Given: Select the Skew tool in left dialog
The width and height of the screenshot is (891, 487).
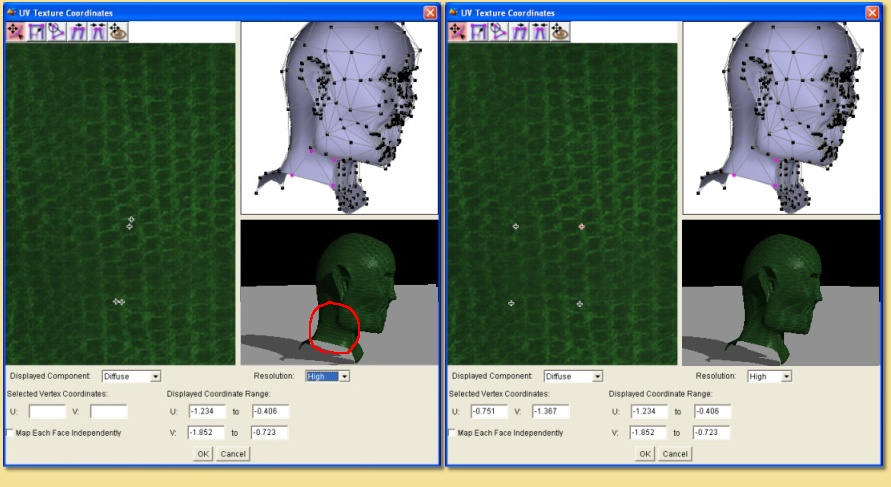Looking at the screenshot, I should click(x=76, y=32).
